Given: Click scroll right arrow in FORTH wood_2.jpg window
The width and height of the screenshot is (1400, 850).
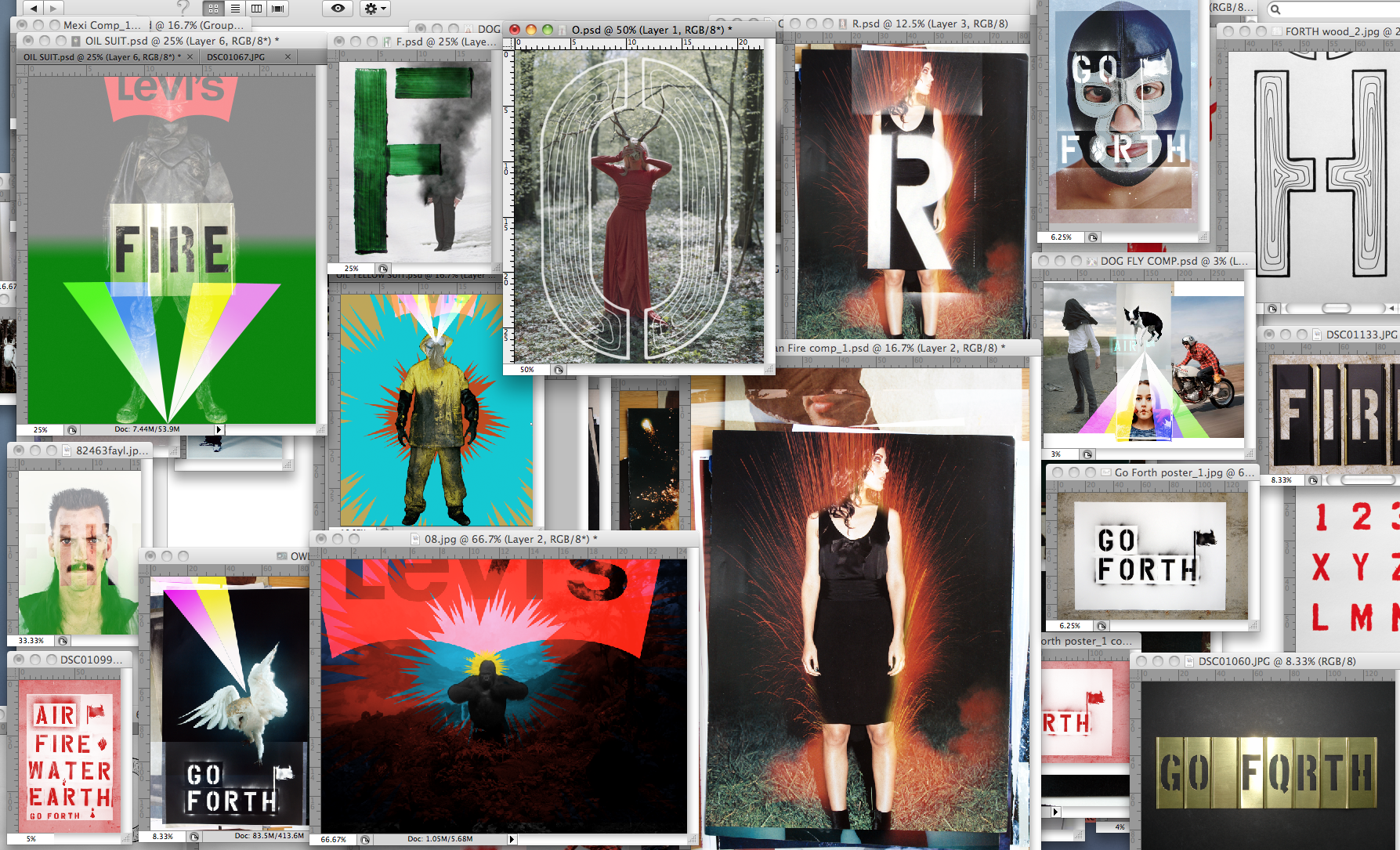Looking at the screenshot, I should tap(1390, 309).
